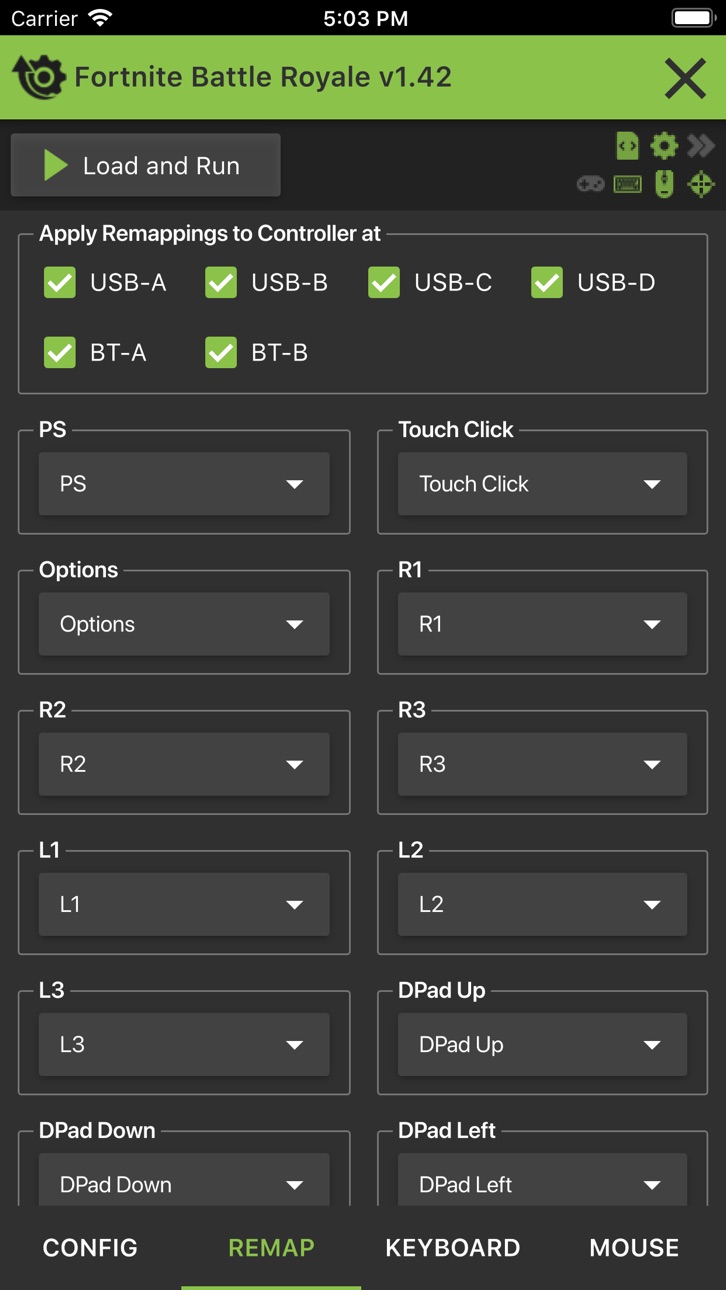Screen dimensions: 726x1290
Task: Close the Fortnite Battle Royale script
Action: coord(685,78)
